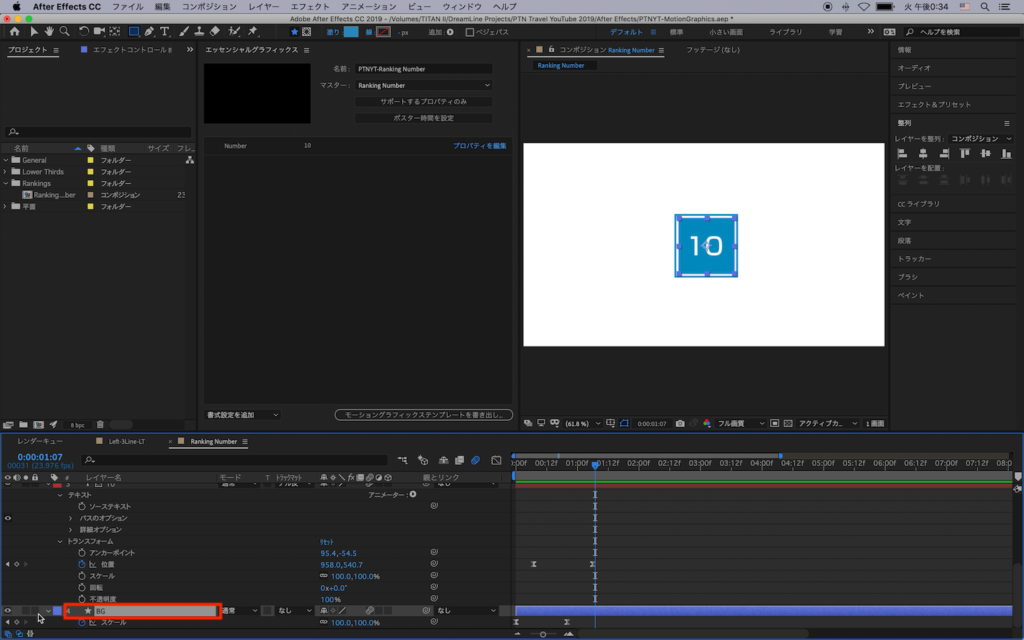
Task: Open the フル画質 resolution dropdown
Action: pos(742,424)
